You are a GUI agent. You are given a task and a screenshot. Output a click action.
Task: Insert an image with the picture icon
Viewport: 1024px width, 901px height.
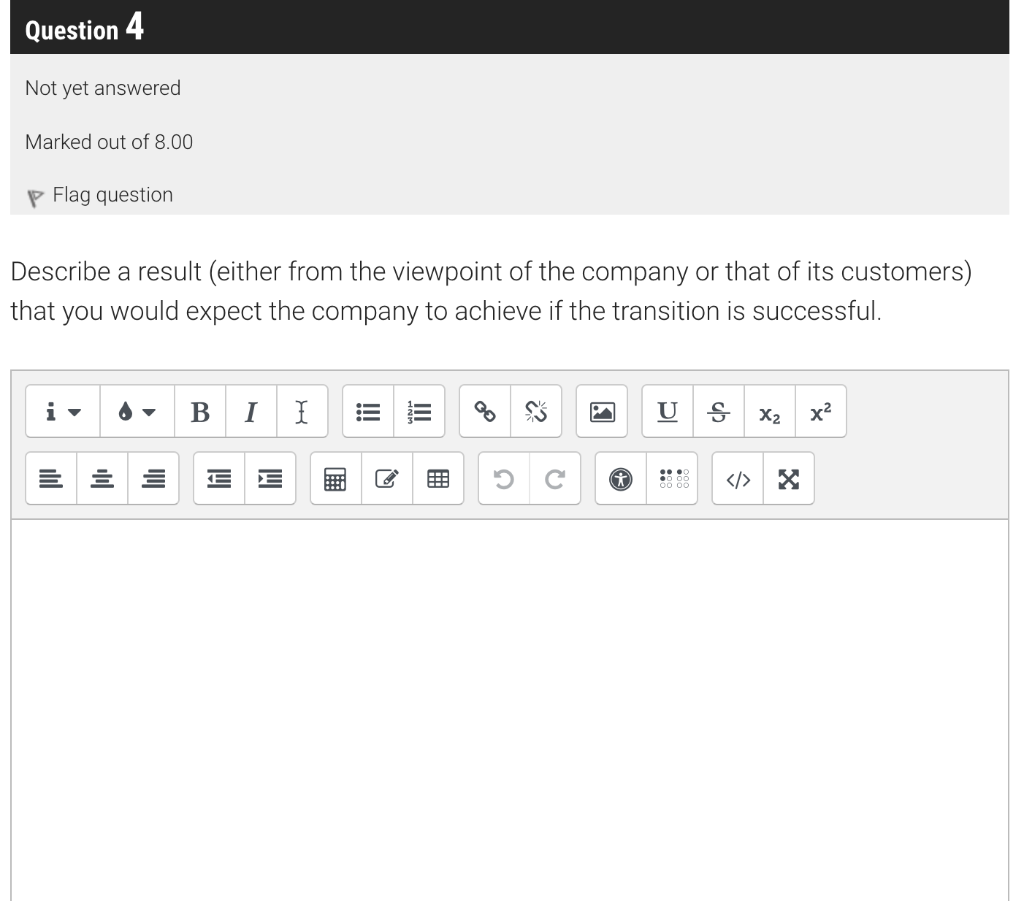click(x=601, y=411)
